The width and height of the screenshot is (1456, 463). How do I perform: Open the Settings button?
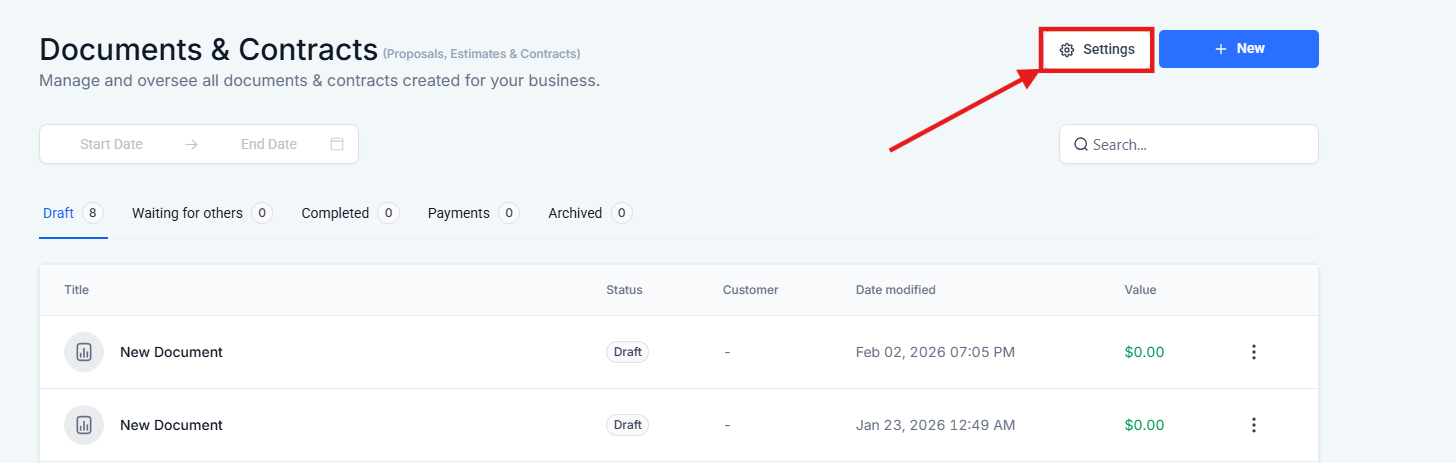tap(1097, 50)
